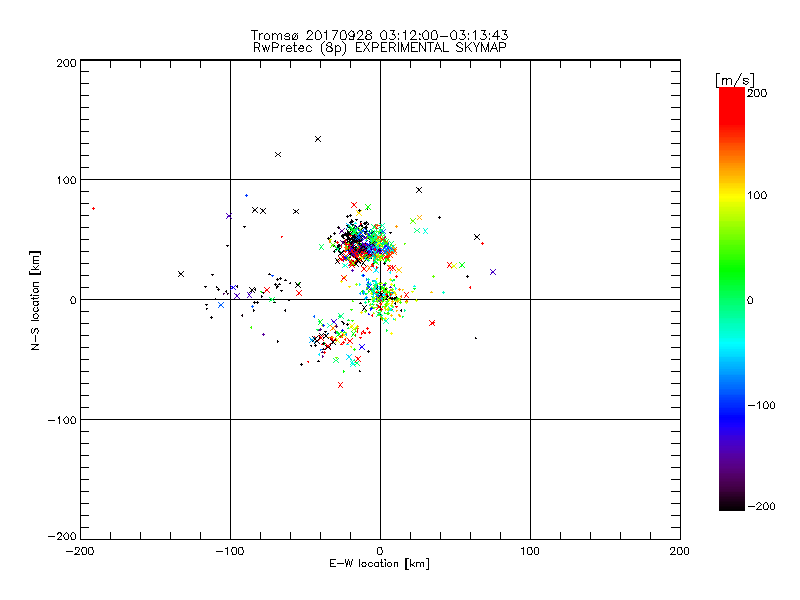Click the topmost black X marker near 135 km north

click(x=318, y=139)
